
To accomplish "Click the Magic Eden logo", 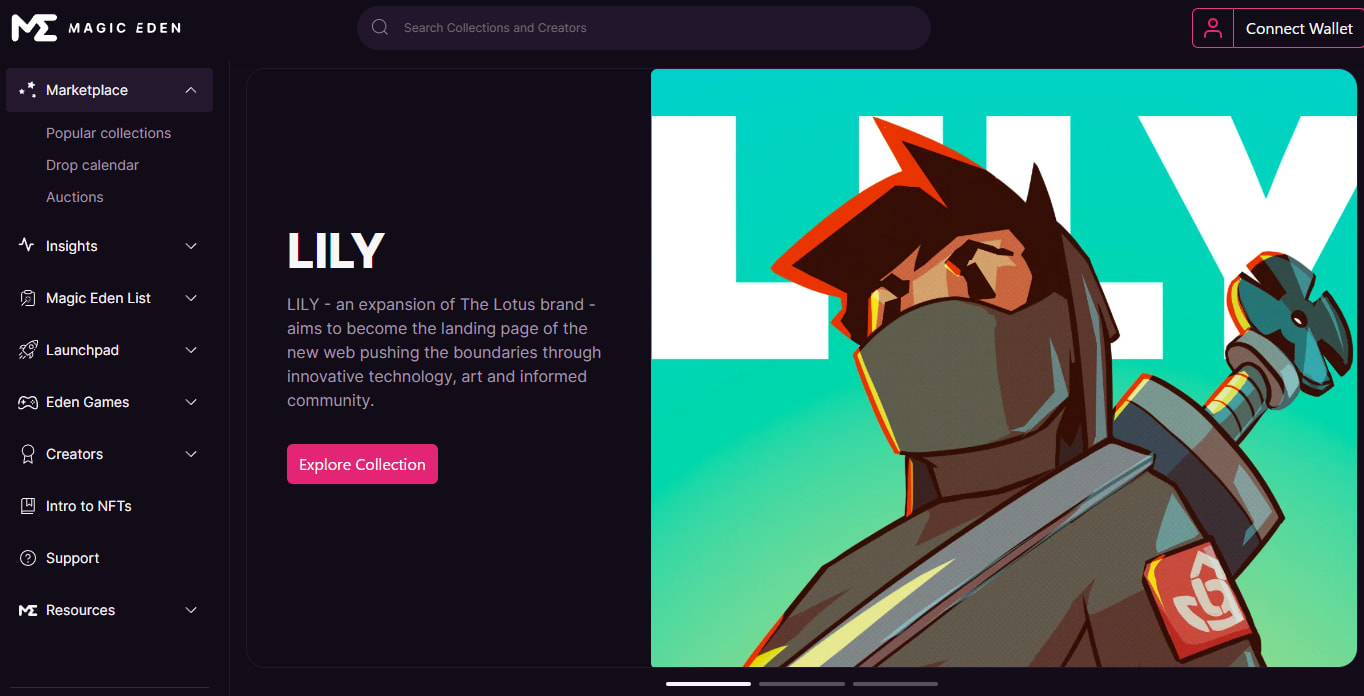I will tap(96, 28).
